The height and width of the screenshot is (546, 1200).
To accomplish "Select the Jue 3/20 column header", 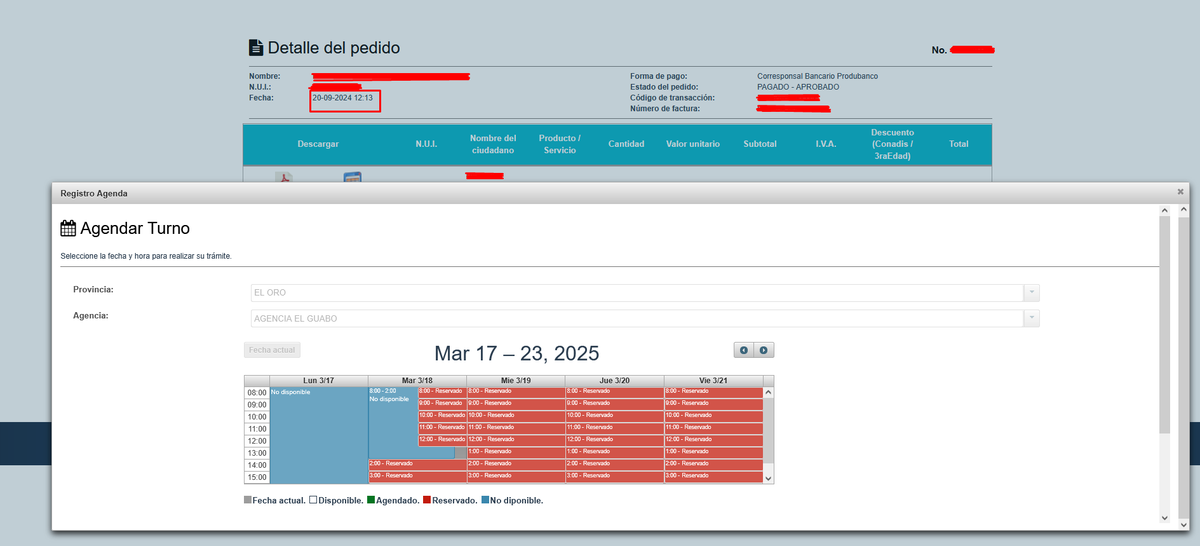I will (614, 381).
